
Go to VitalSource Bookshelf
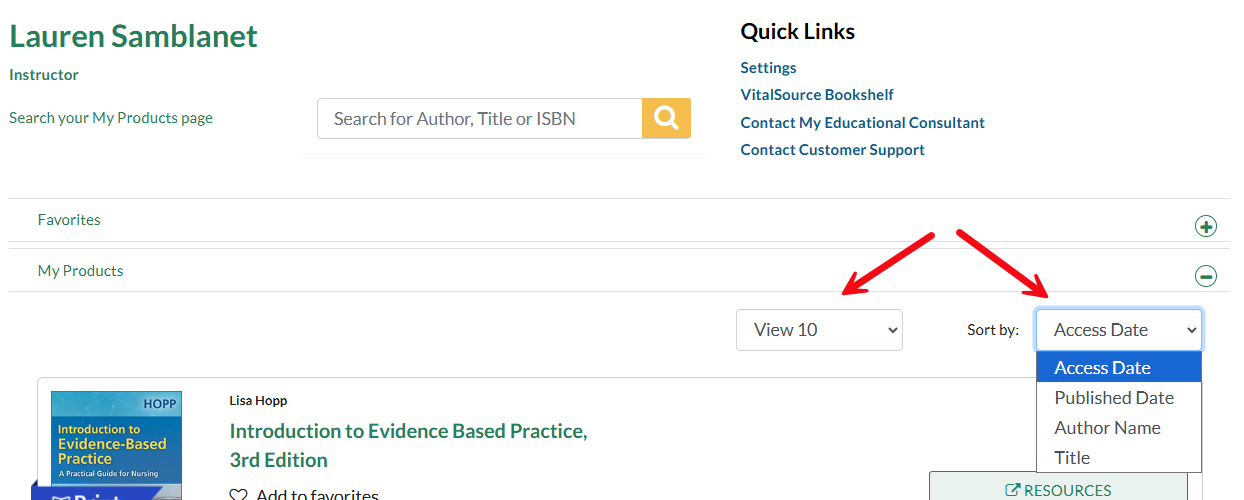817,95
